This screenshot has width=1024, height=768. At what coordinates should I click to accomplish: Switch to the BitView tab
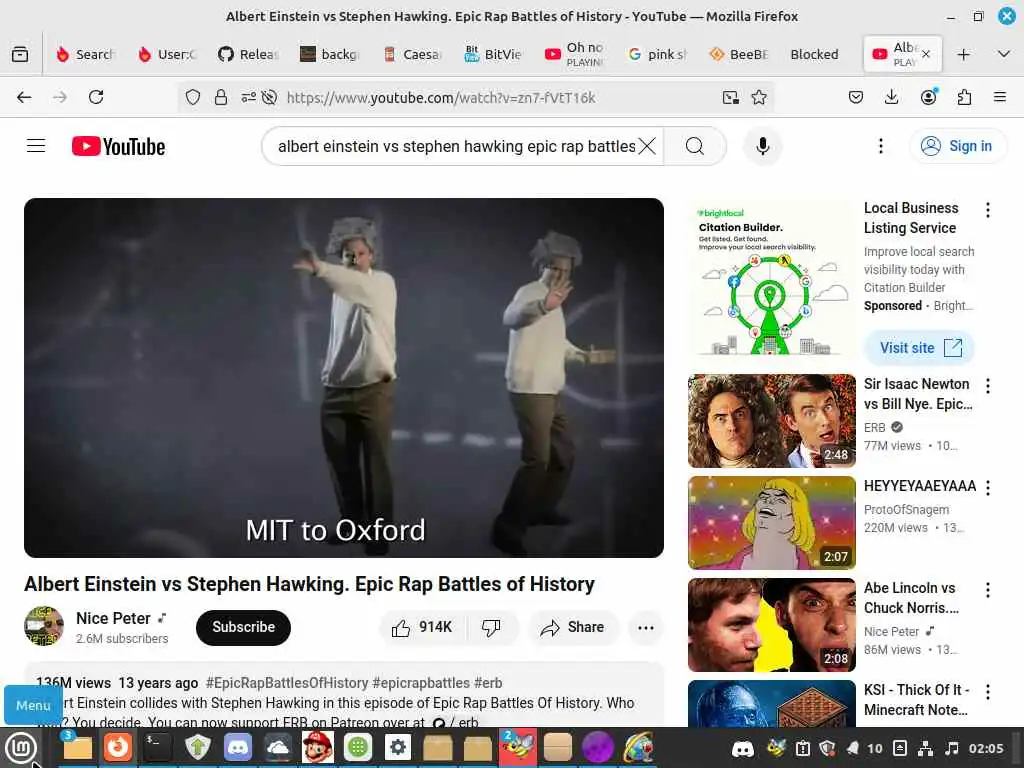pos(495,54)
